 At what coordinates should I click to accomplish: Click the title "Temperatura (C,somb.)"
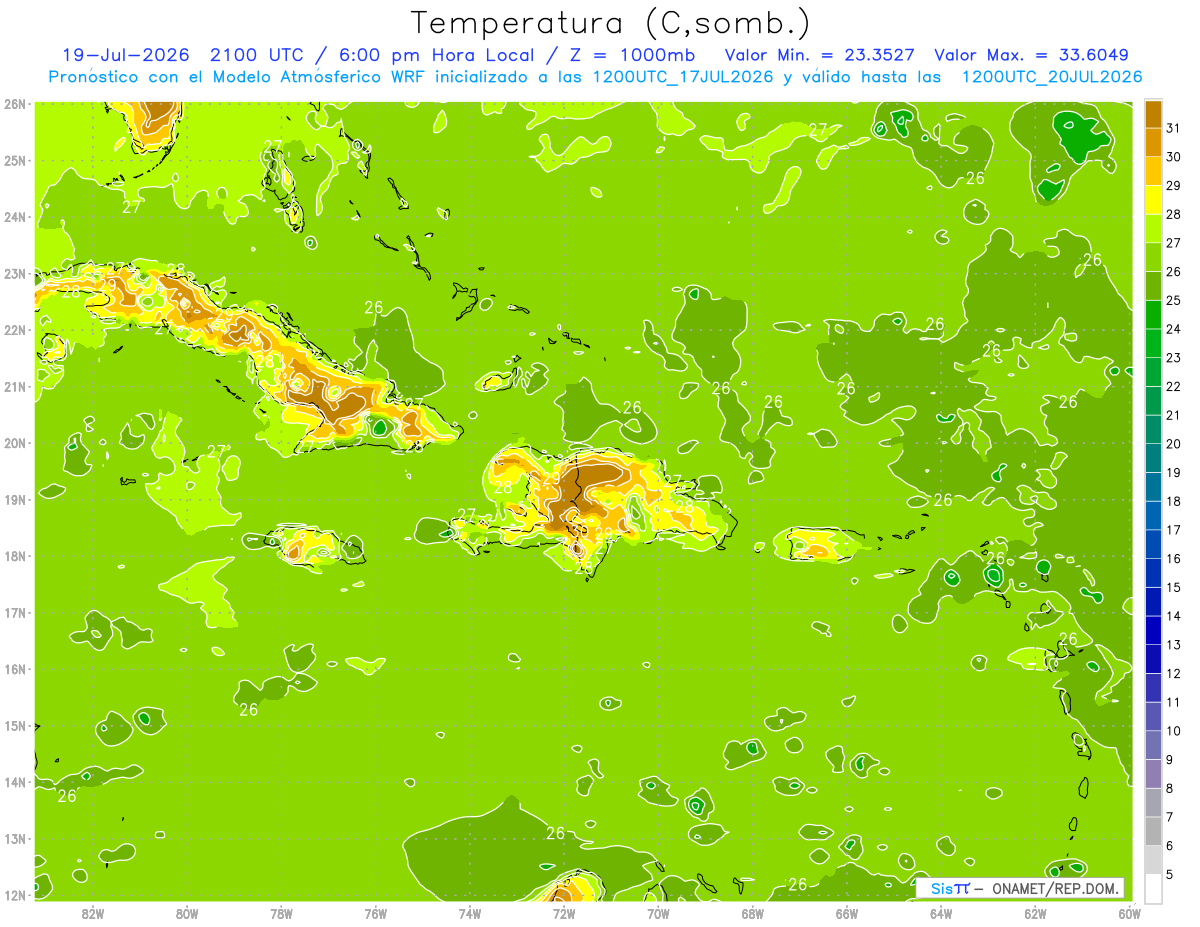[611, 23]
